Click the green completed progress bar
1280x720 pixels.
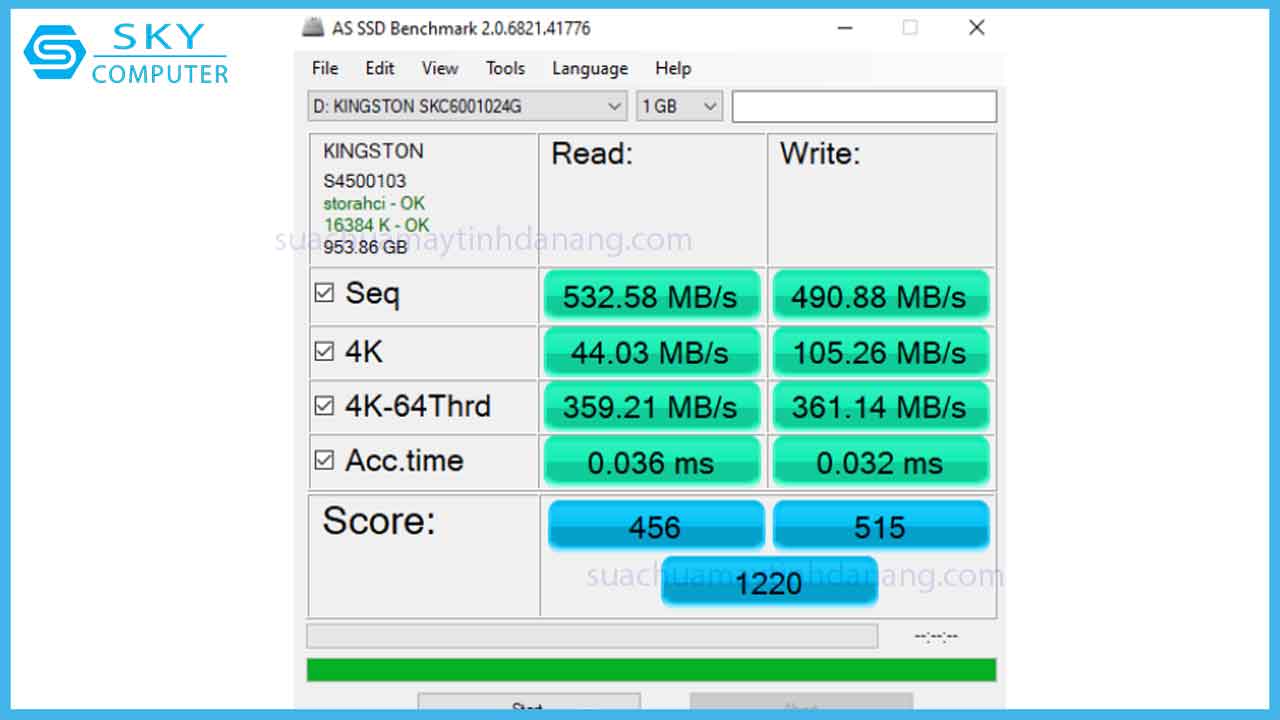651,670
